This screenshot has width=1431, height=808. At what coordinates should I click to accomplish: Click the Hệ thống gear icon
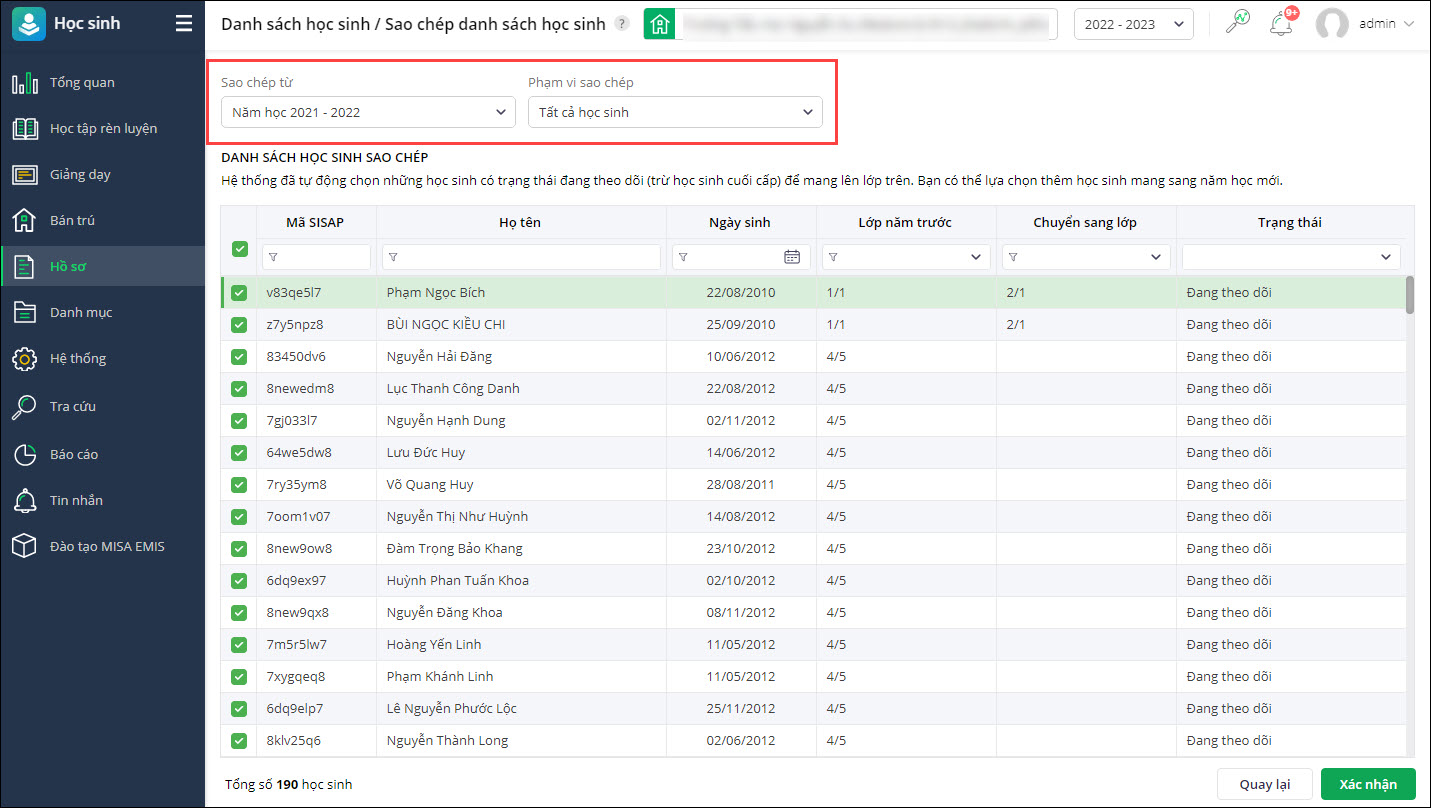(x=25, y=359)
